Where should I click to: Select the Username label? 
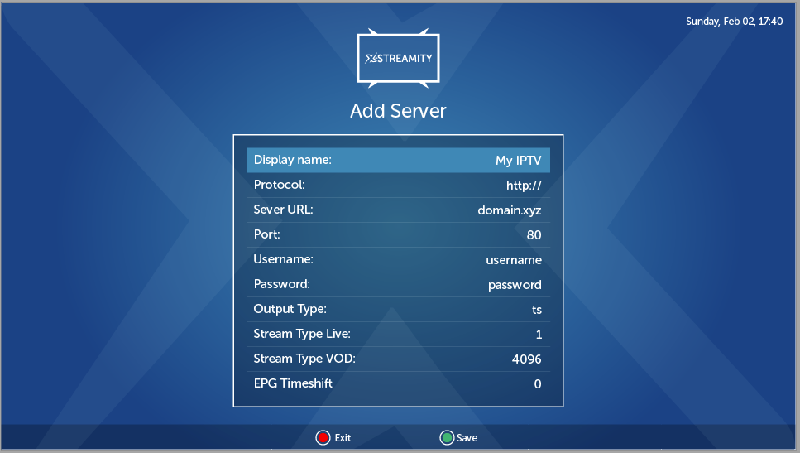(x=283, y=259)
